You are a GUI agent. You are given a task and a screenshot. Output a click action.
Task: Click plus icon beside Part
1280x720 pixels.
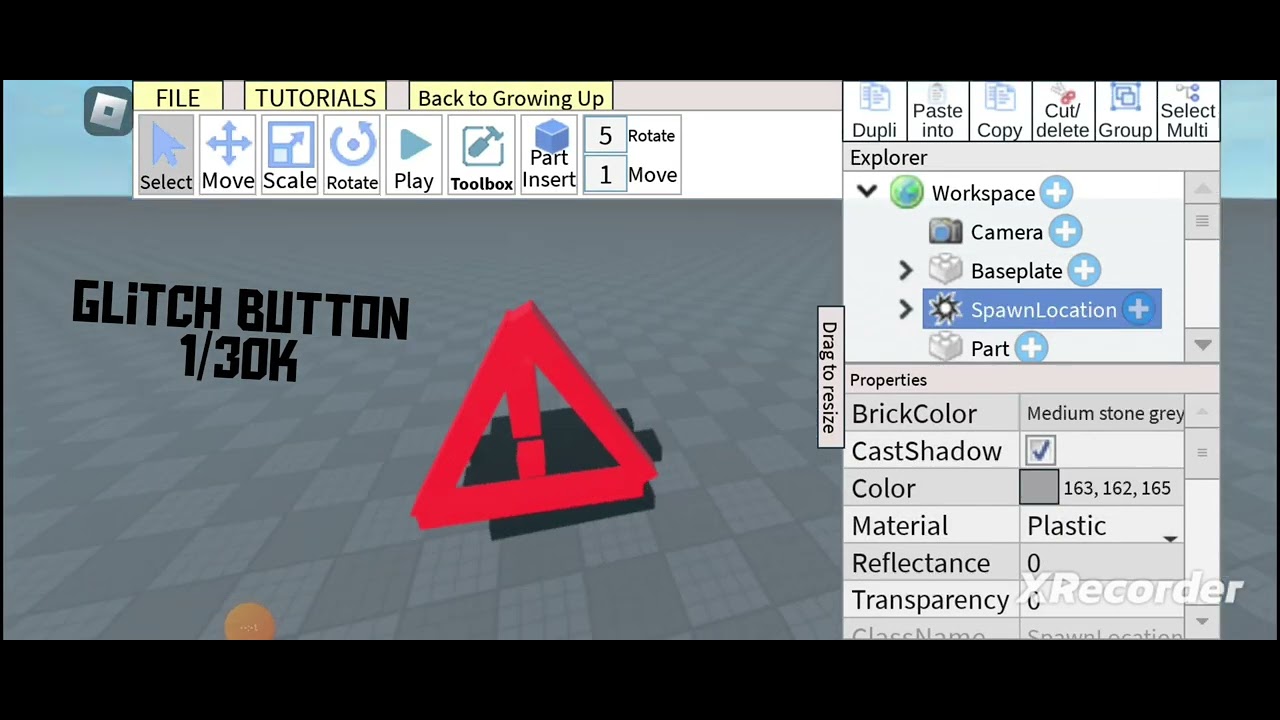(1031, 348)
